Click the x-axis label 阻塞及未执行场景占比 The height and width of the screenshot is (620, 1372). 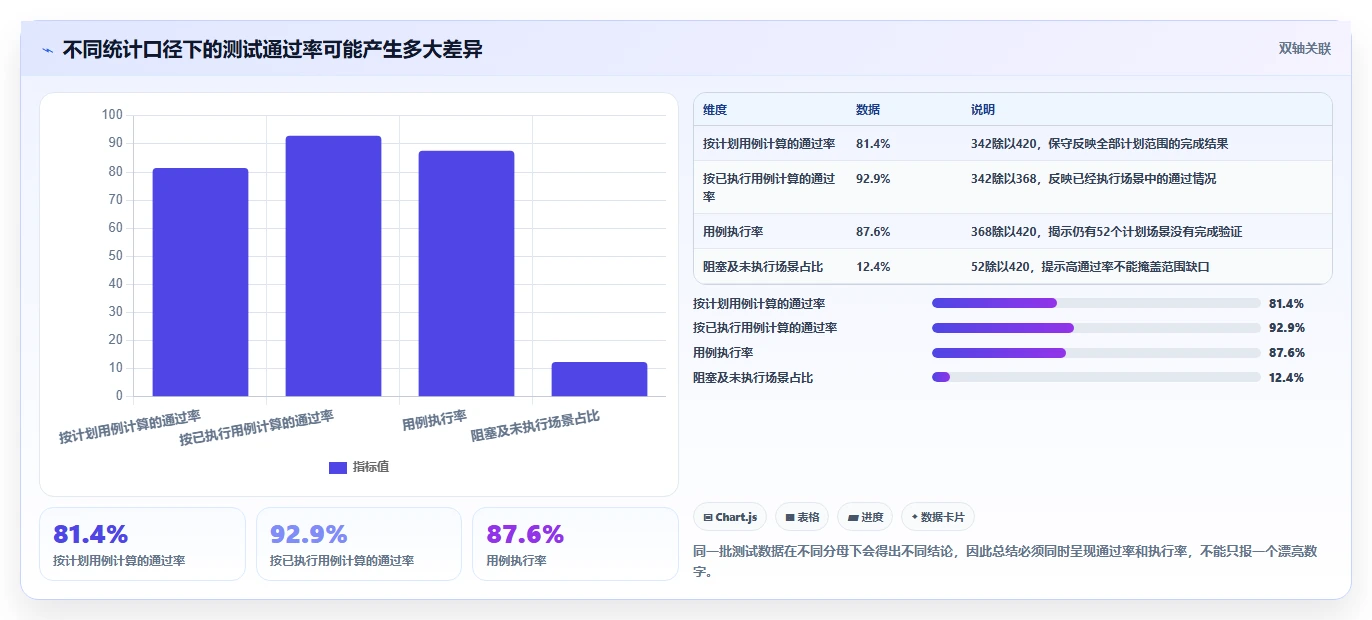535,426
